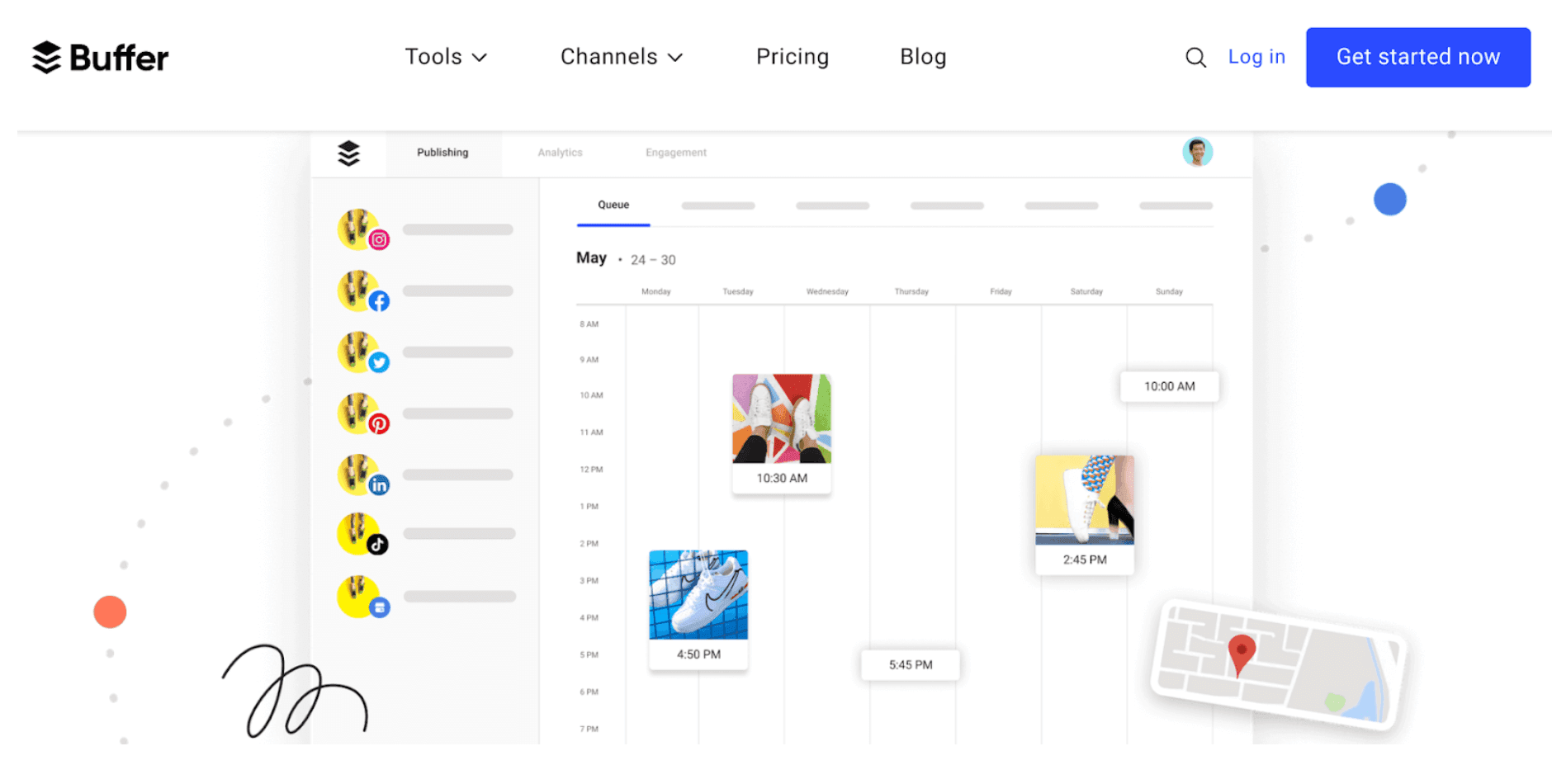The width and height of the screenshot is (1552, 784).
Task: Select the Facebook channel icon
Action: (x=379, y=300)
